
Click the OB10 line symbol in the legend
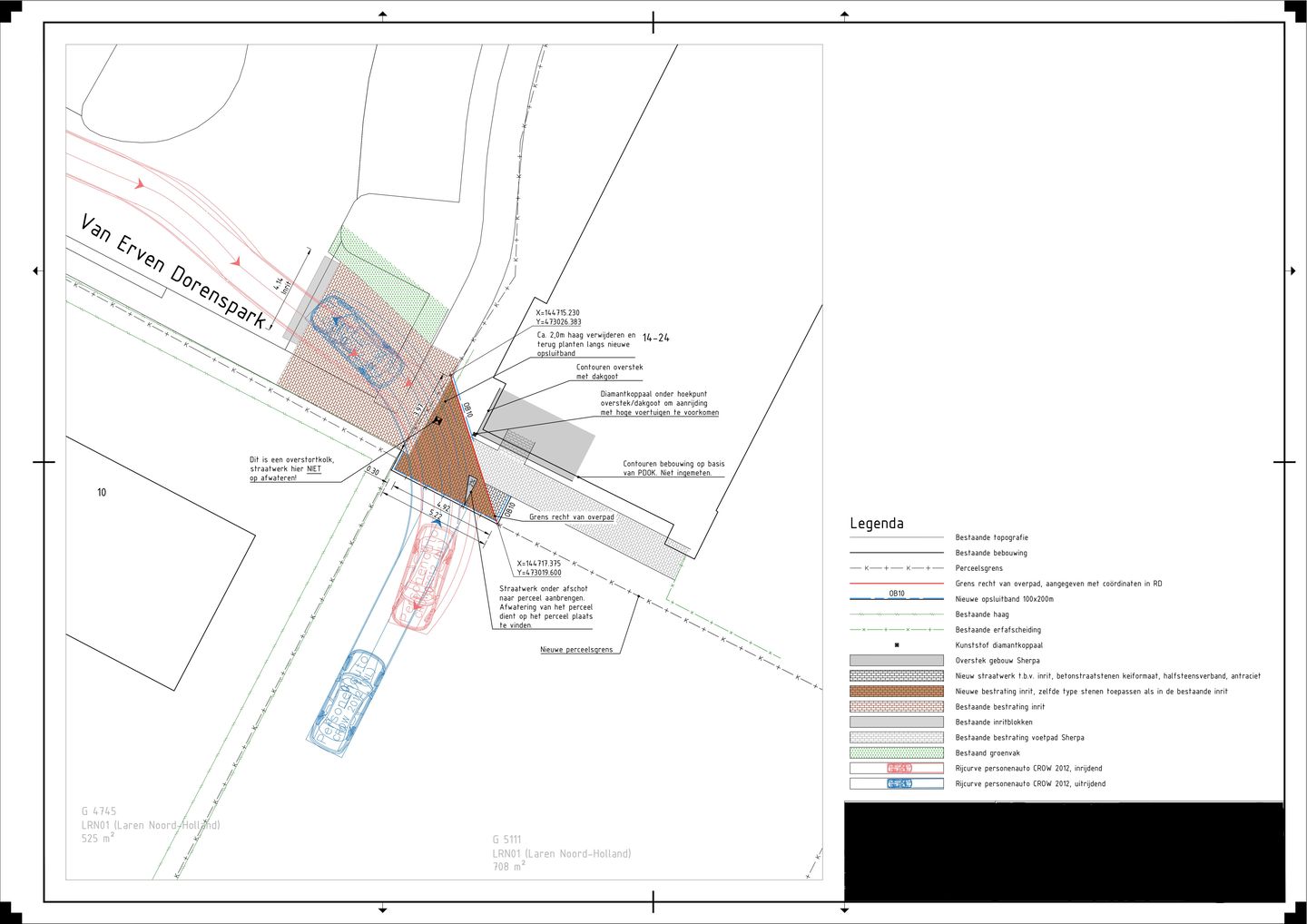click(896, 596)
